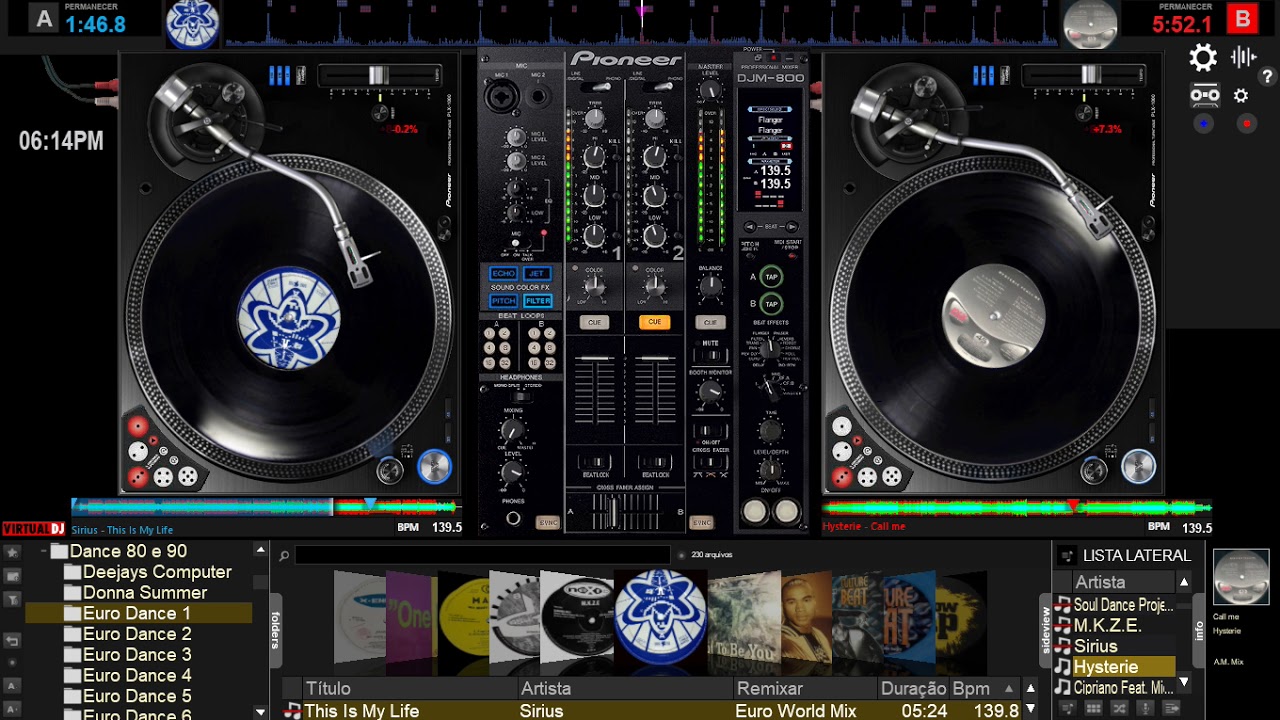This screenshot has height=720, width=1280.
Task: Click the waveform display icon beside settings gear
Action: pos(1243,57)
